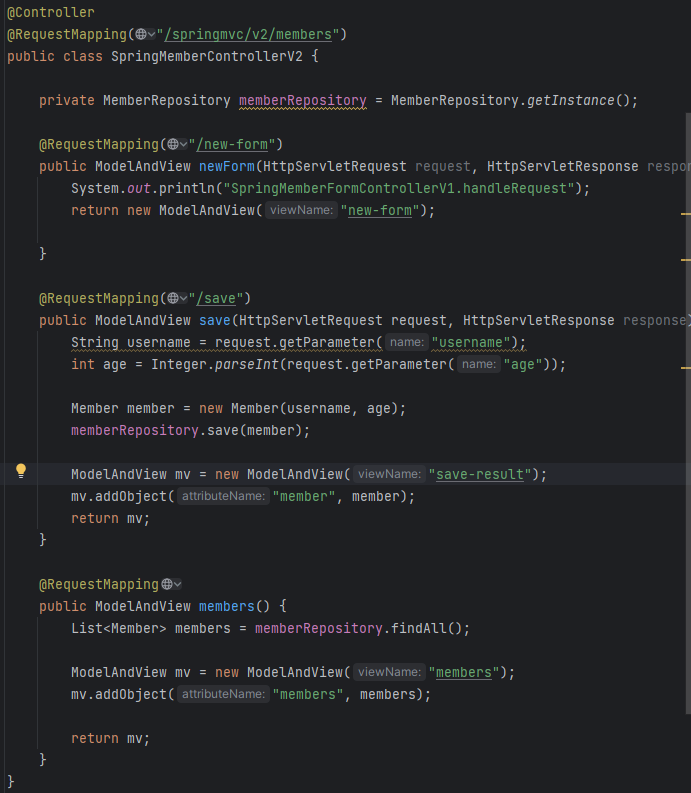Click warning stripe mark beside new-form return line
The image size is (691, 793).
click(686, 214)
